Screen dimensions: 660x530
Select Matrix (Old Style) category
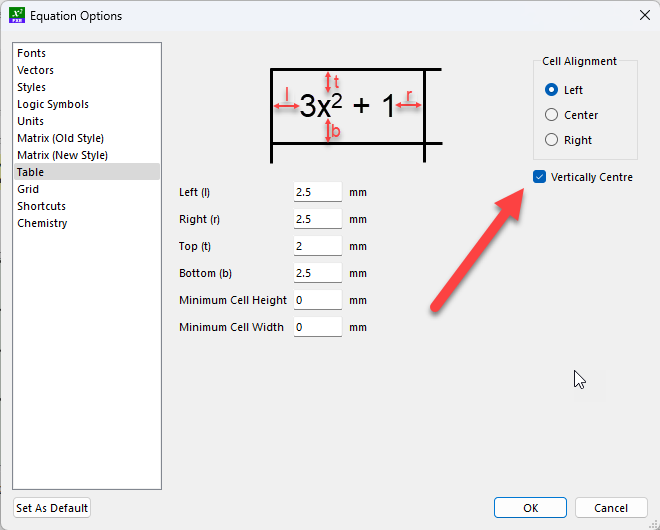click(x=60, y=138)
